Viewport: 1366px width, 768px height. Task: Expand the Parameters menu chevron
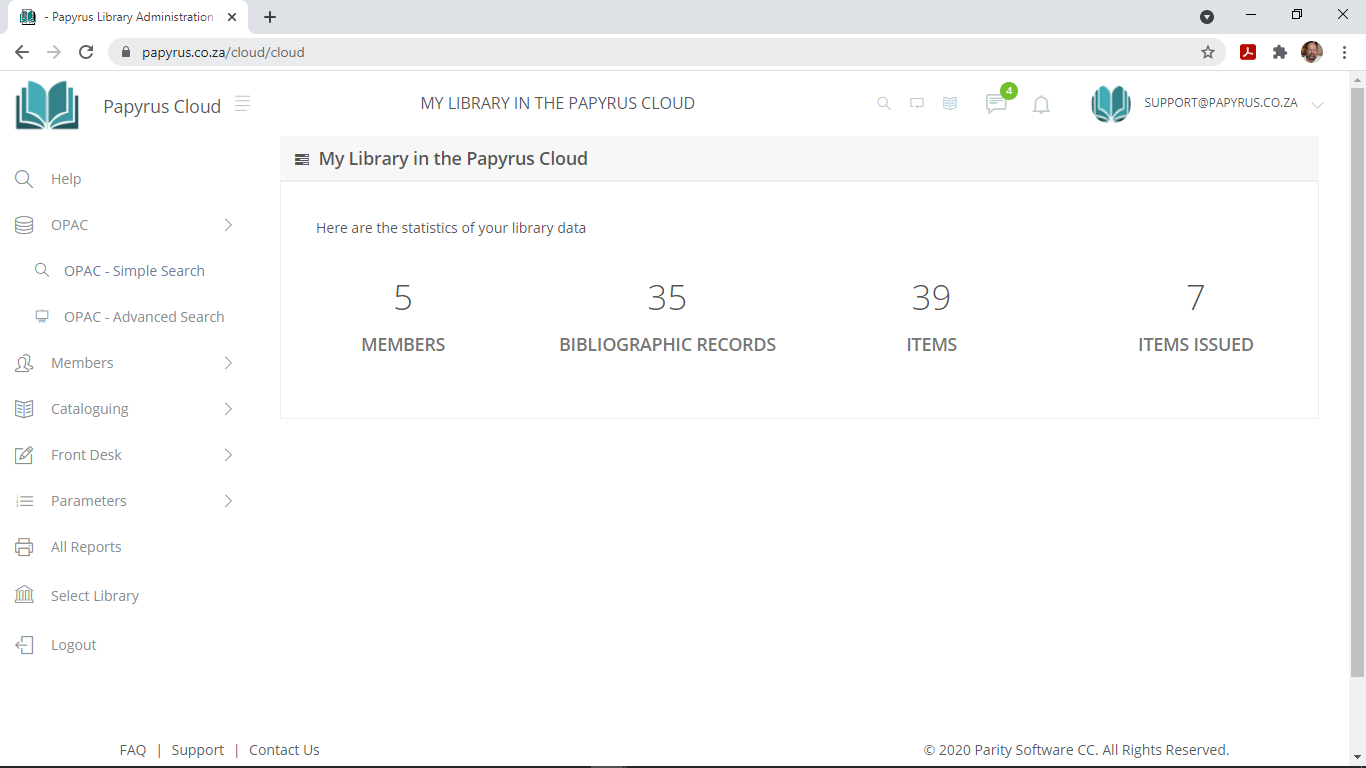click(228, 501)
